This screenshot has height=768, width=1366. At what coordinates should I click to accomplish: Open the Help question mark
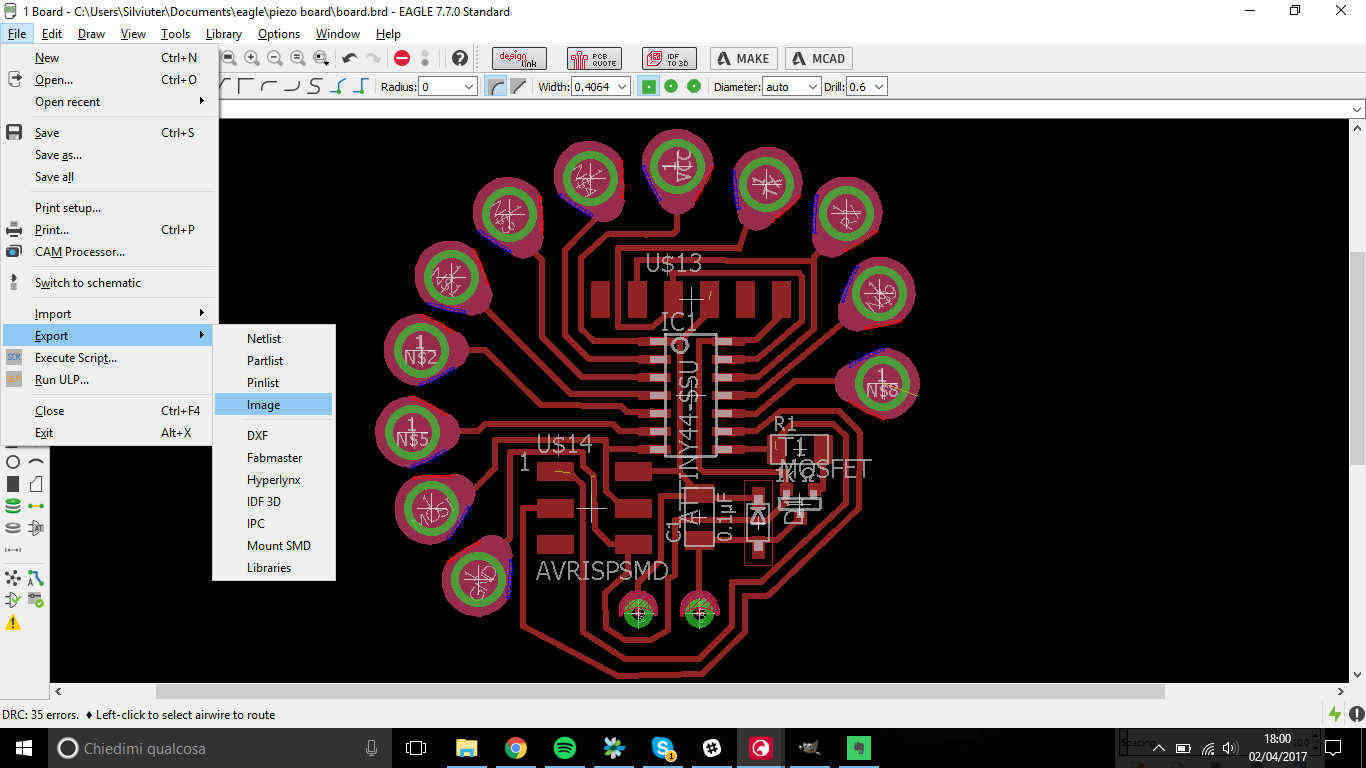point(459,58)
